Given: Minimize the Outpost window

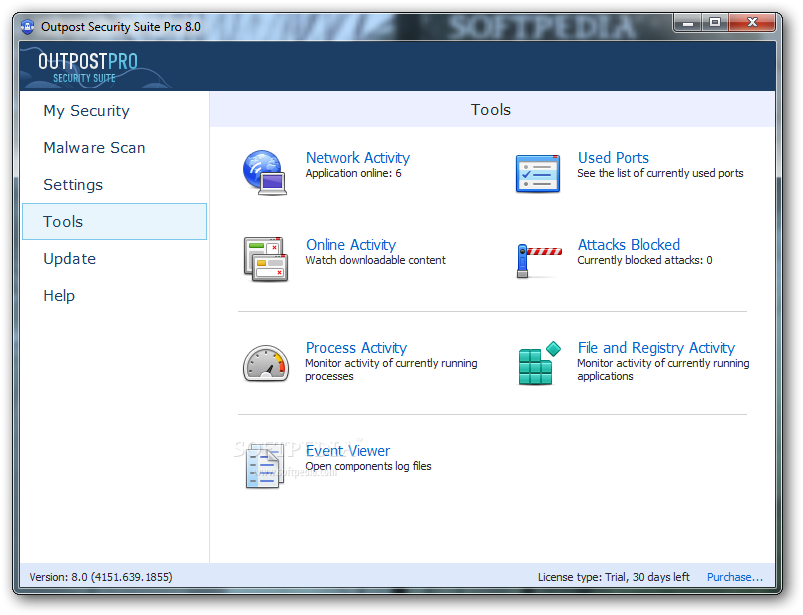Looking at the screenshot, I should (x=688, y=23).
